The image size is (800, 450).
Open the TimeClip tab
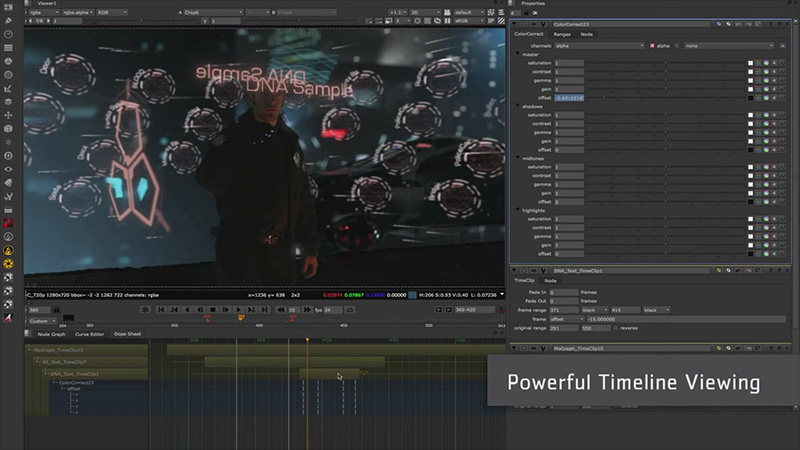tap(524, 281)
